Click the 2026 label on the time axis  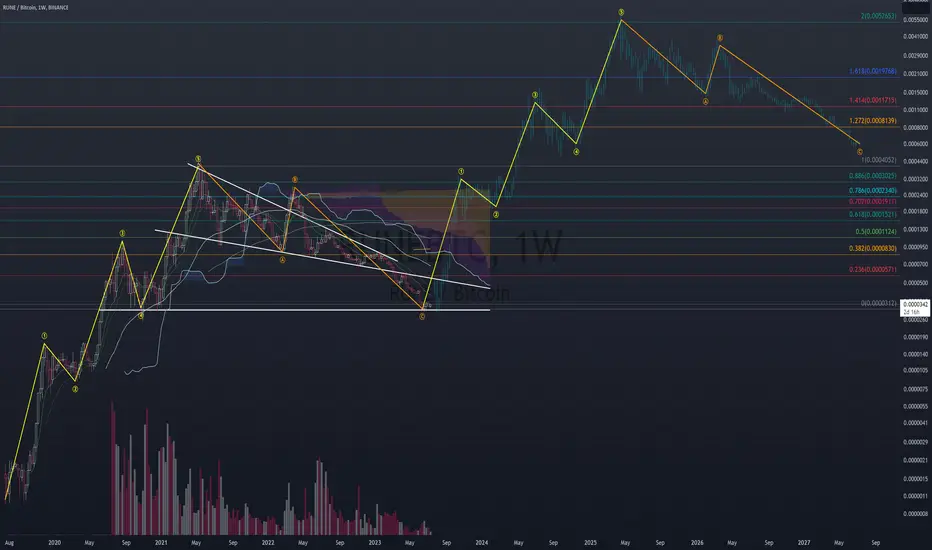point(697,543)
